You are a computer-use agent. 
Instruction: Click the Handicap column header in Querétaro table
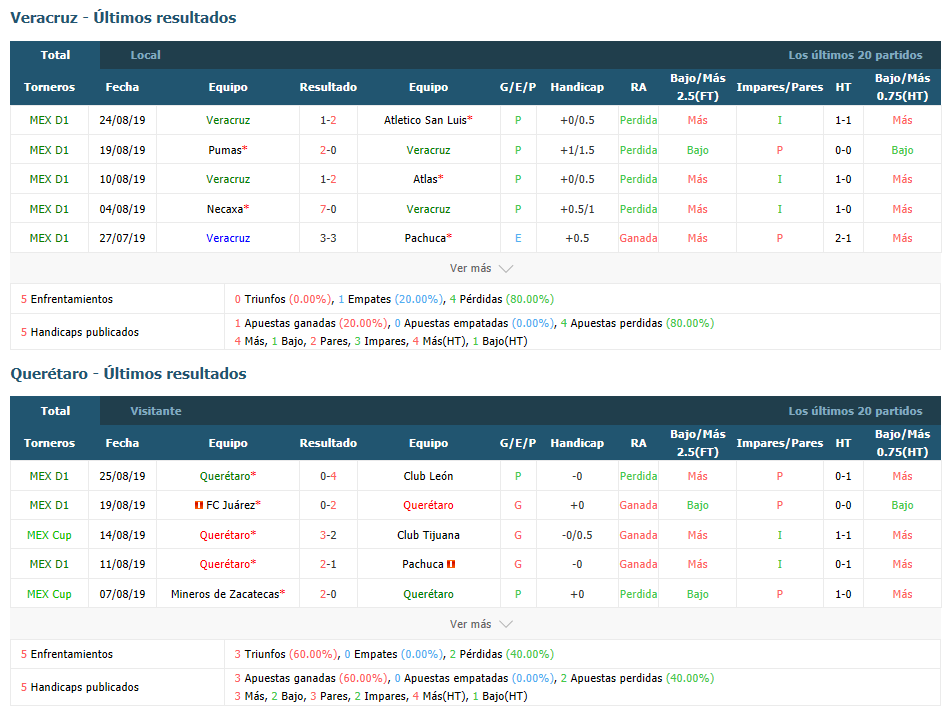(577, 443)
